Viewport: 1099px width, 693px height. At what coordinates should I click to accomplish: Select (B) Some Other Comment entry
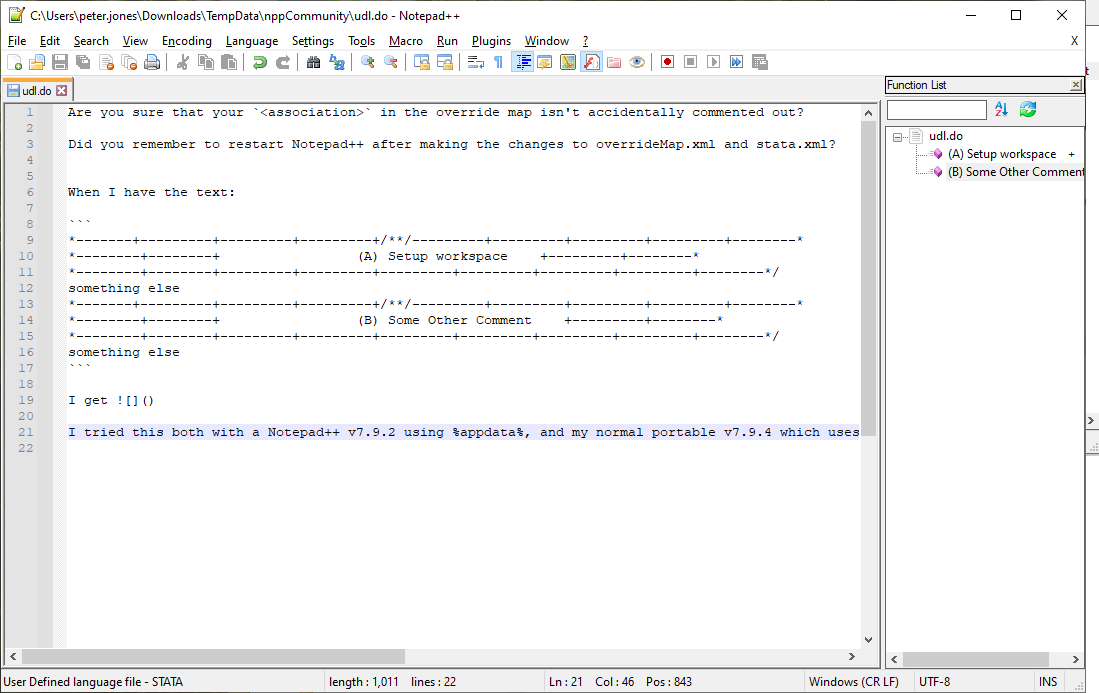tap(1016, 172)
